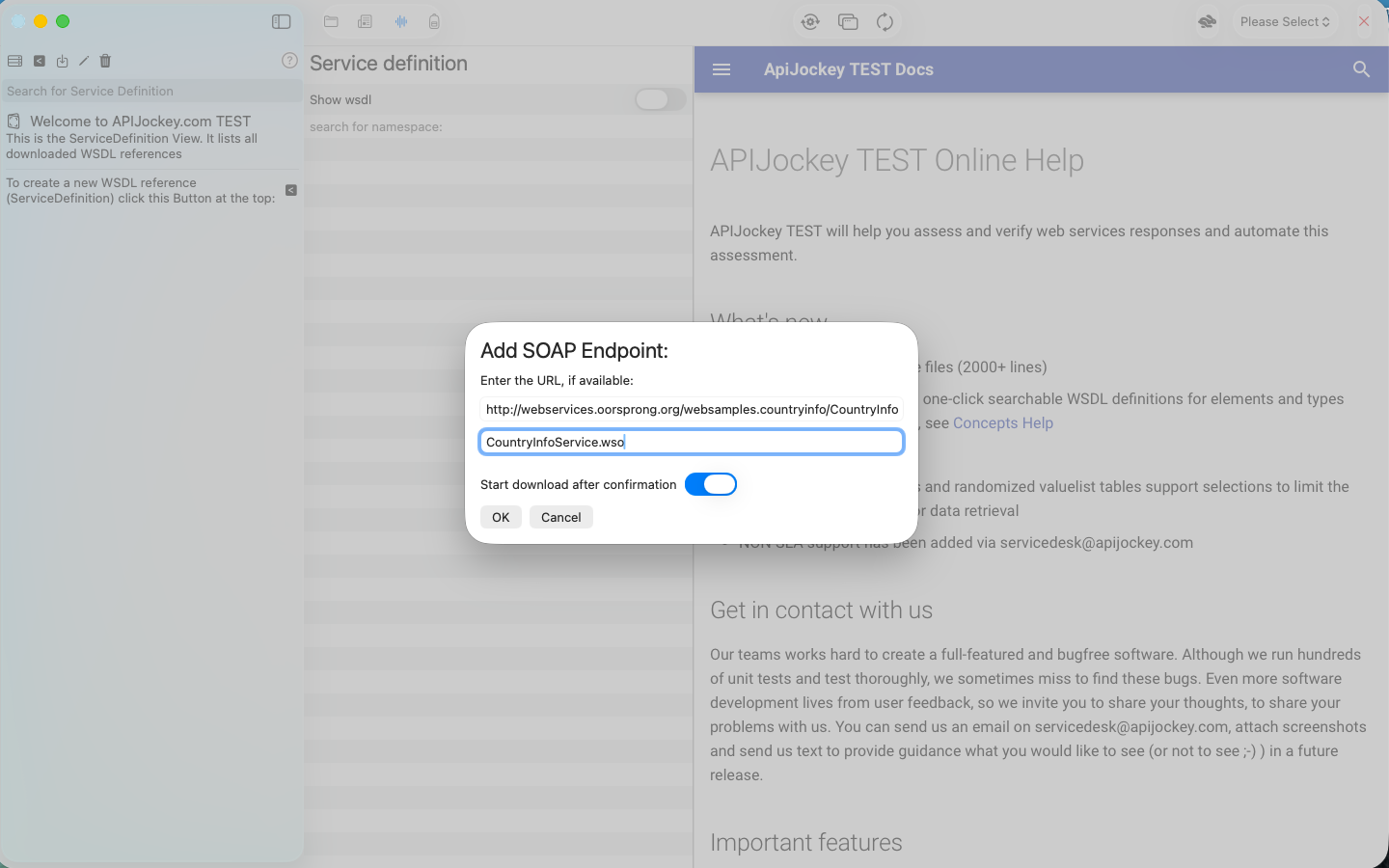Enable the Show wsdl toggle

[659, 99]
